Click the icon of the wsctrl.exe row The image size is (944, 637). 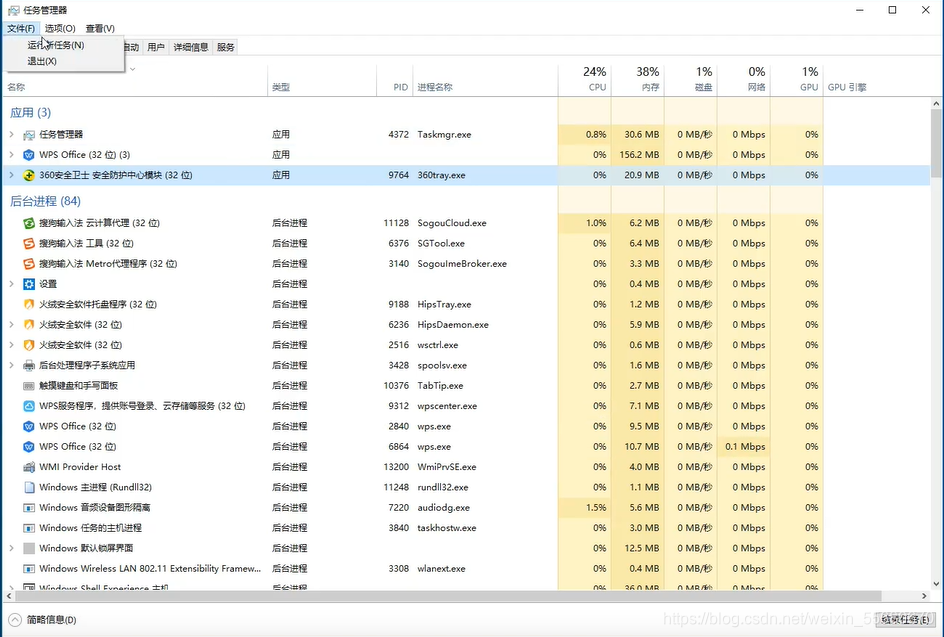click(x=29, y=345)
